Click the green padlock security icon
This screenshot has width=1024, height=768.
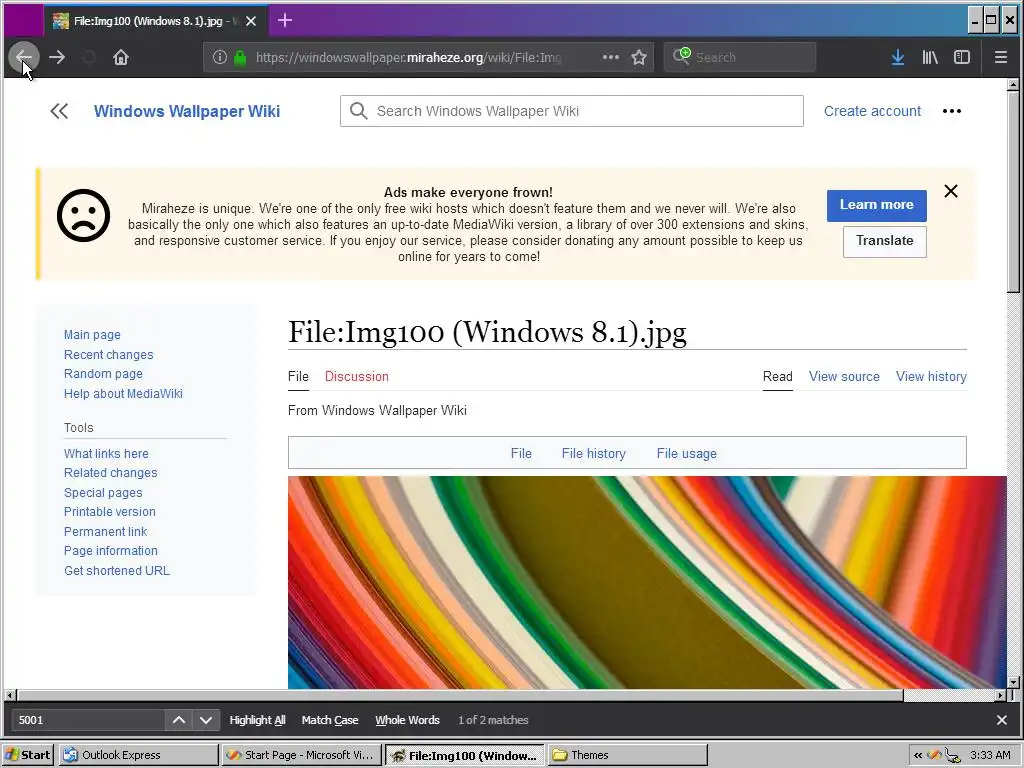click(240, 57)
